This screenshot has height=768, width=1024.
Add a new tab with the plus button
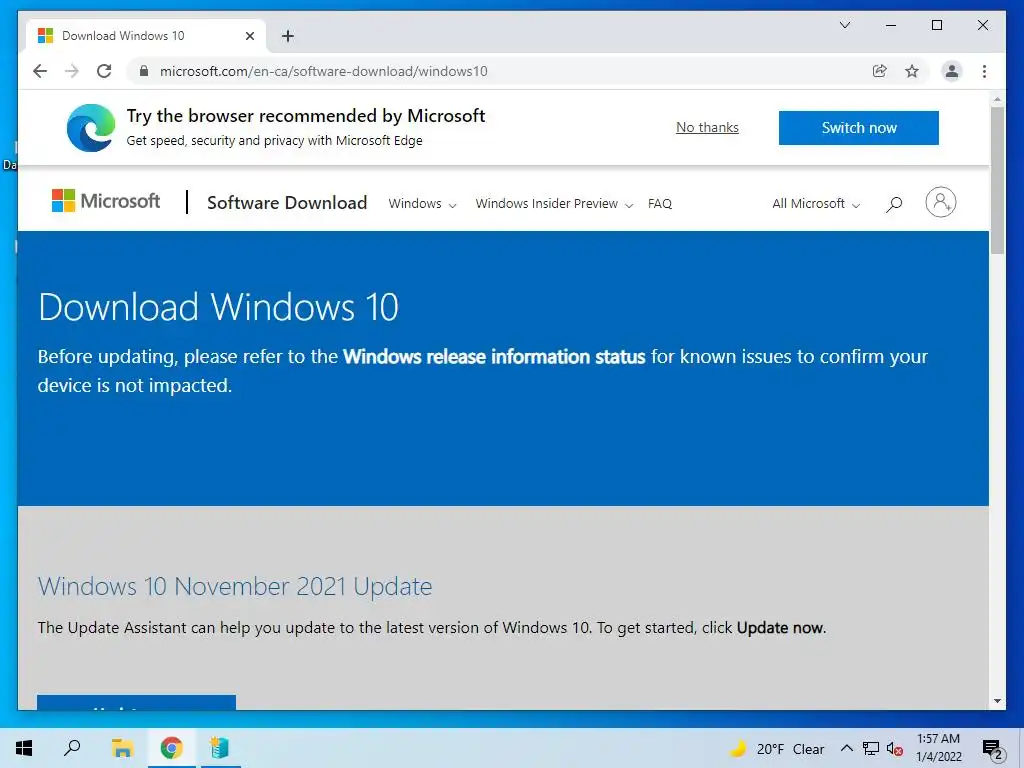287,36
